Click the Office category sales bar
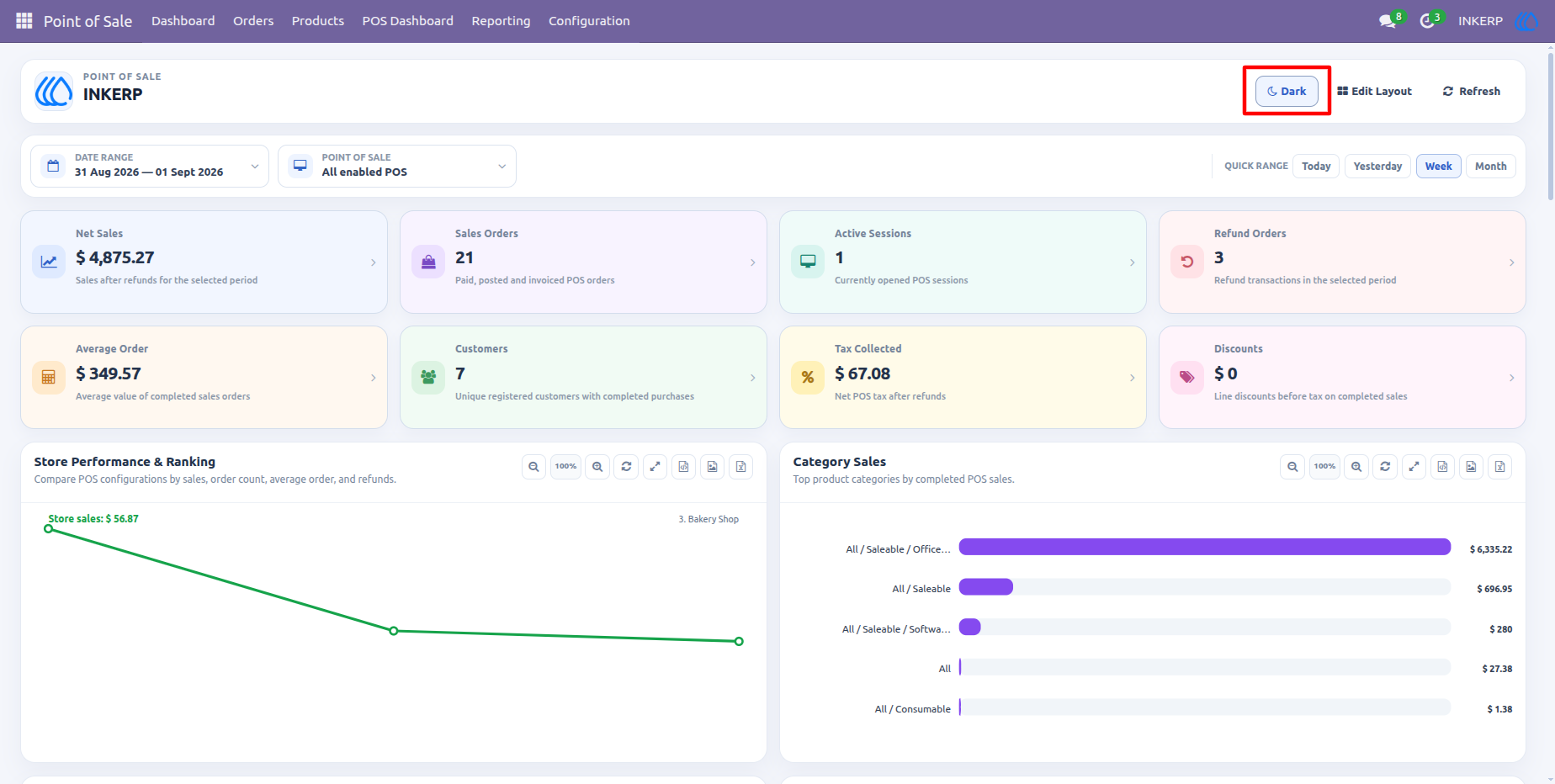Viewport: 1555px width, 784px height. [1204, 547]
